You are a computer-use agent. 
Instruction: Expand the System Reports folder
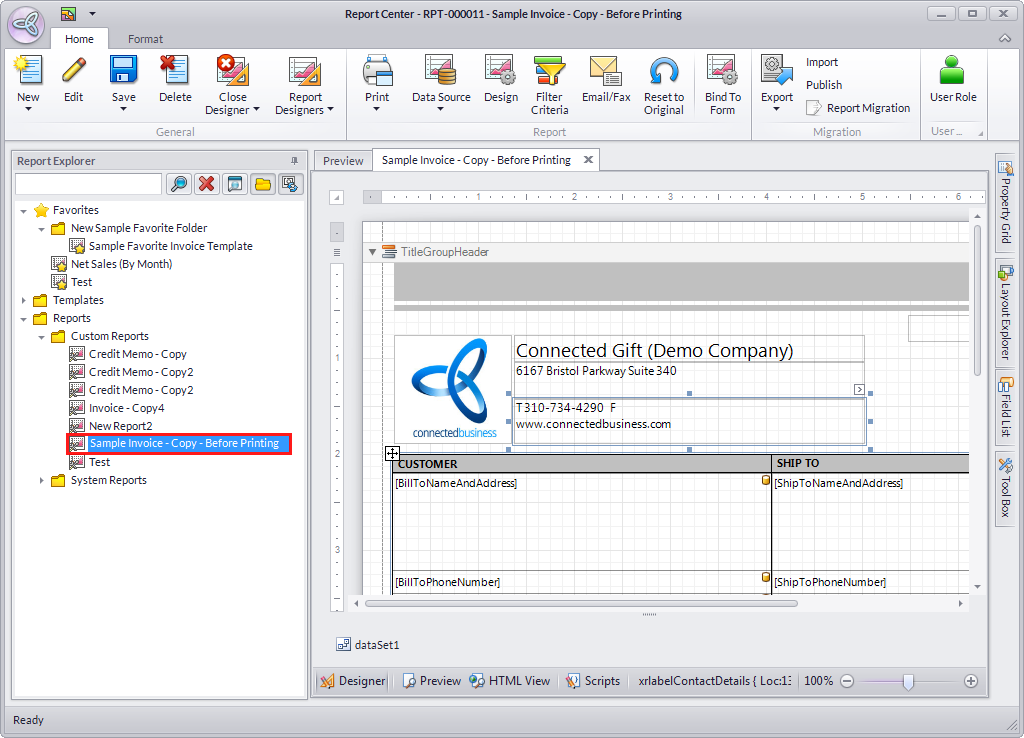click(42, 481)
